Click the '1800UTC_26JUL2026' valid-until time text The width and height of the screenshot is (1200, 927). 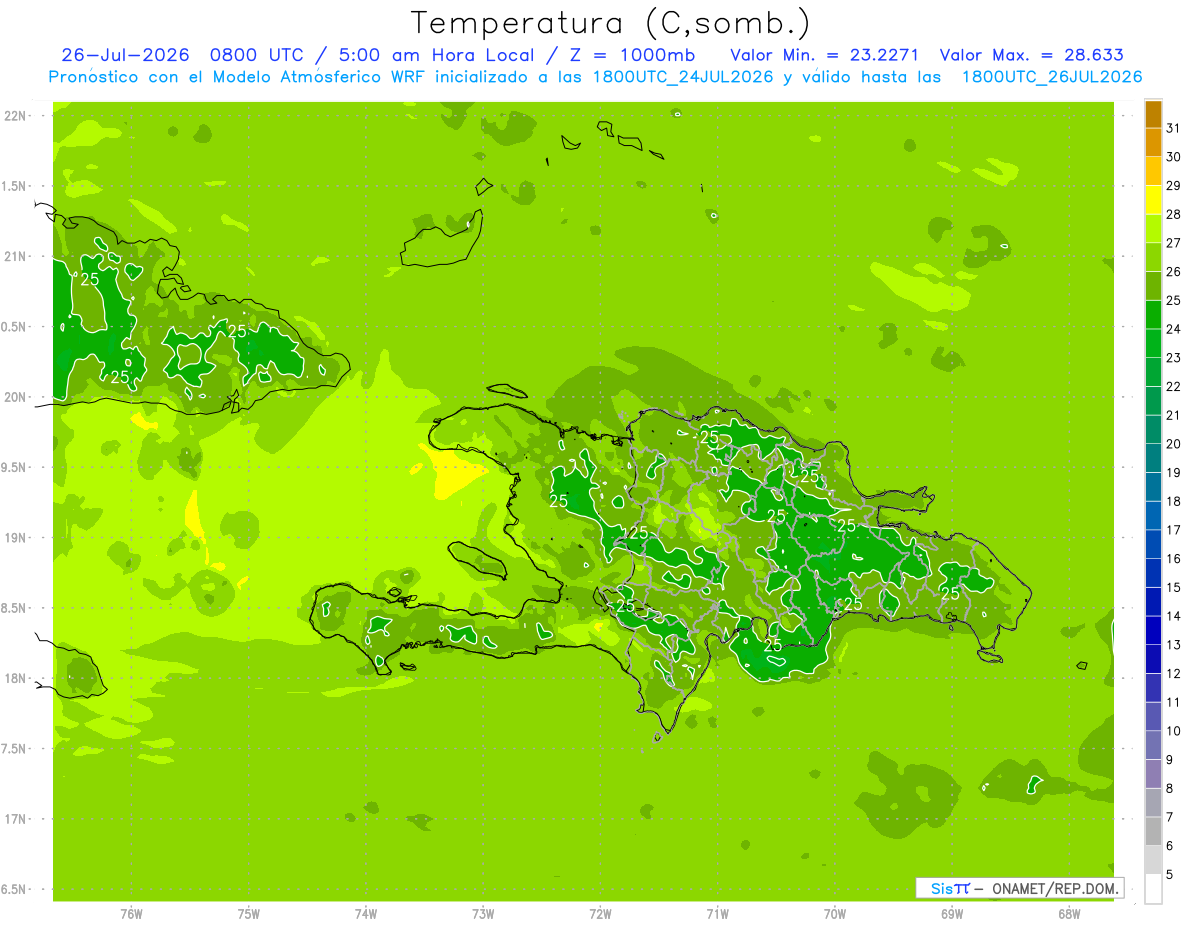[1051, 77]
